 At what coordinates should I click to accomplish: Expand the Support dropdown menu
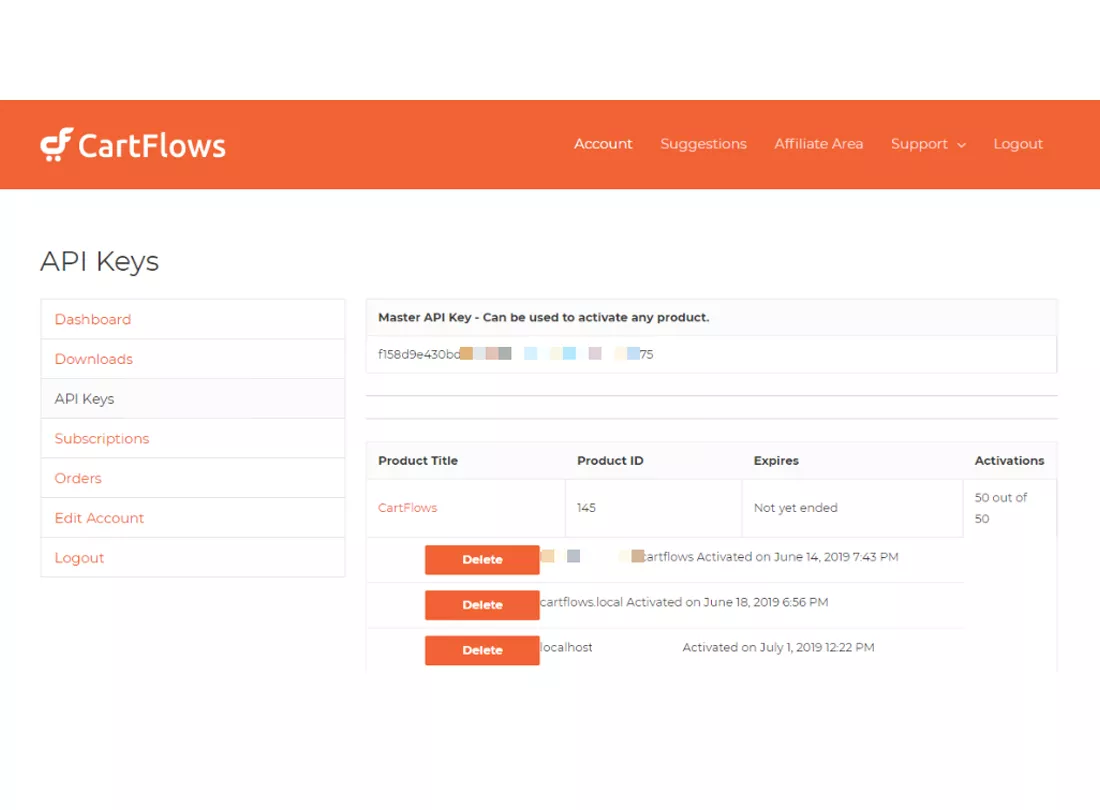[x=919, y=144]
